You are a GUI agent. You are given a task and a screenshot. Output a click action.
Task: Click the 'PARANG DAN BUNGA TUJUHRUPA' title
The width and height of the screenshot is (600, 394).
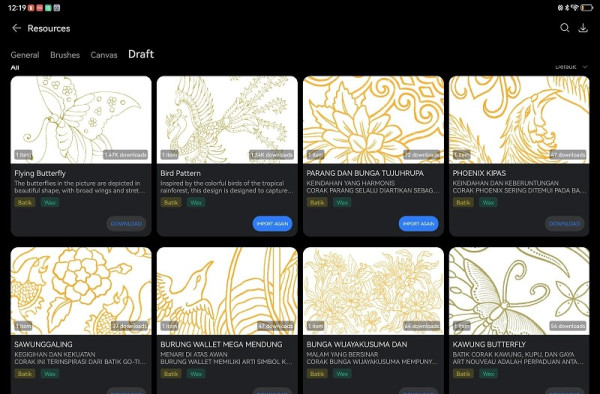(x=365, y=173)
